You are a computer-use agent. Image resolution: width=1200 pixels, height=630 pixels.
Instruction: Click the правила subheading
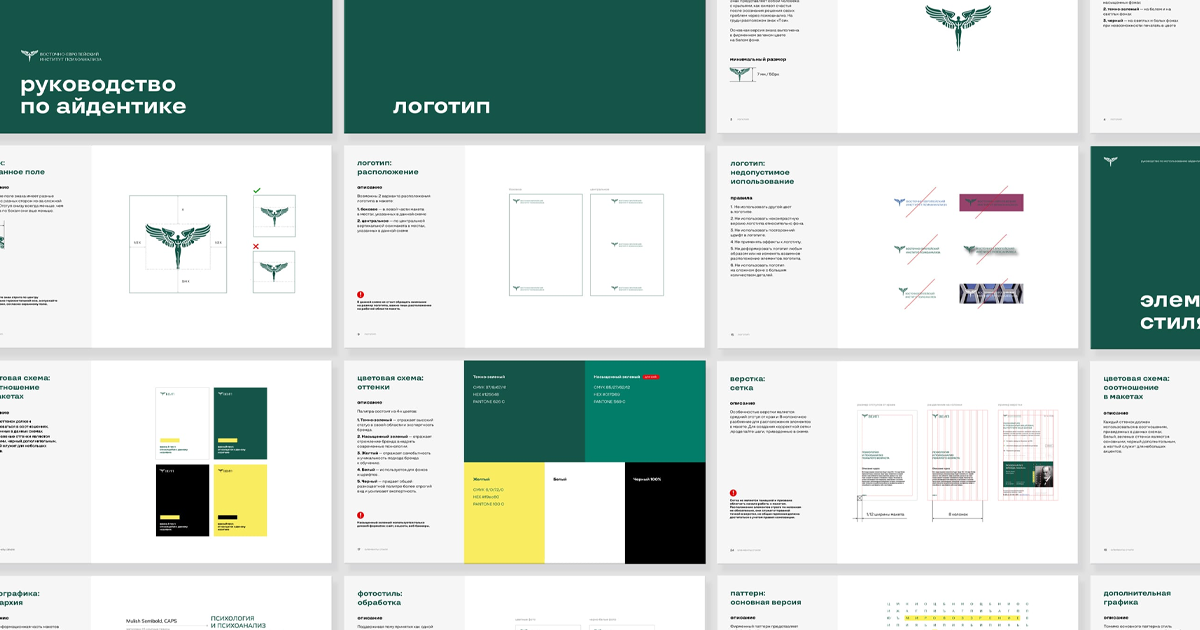742,196
